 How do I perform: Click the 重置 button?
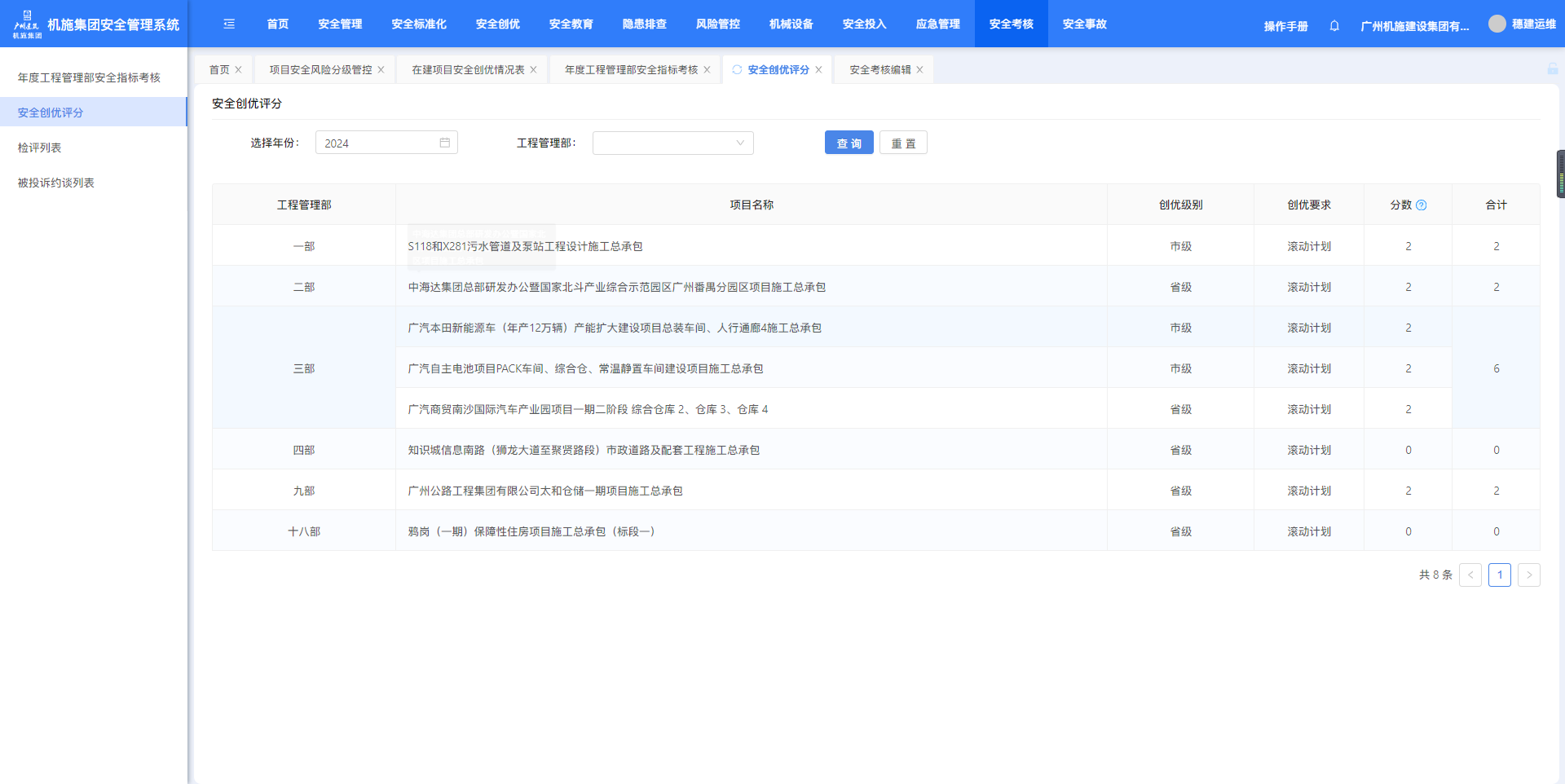903,143
